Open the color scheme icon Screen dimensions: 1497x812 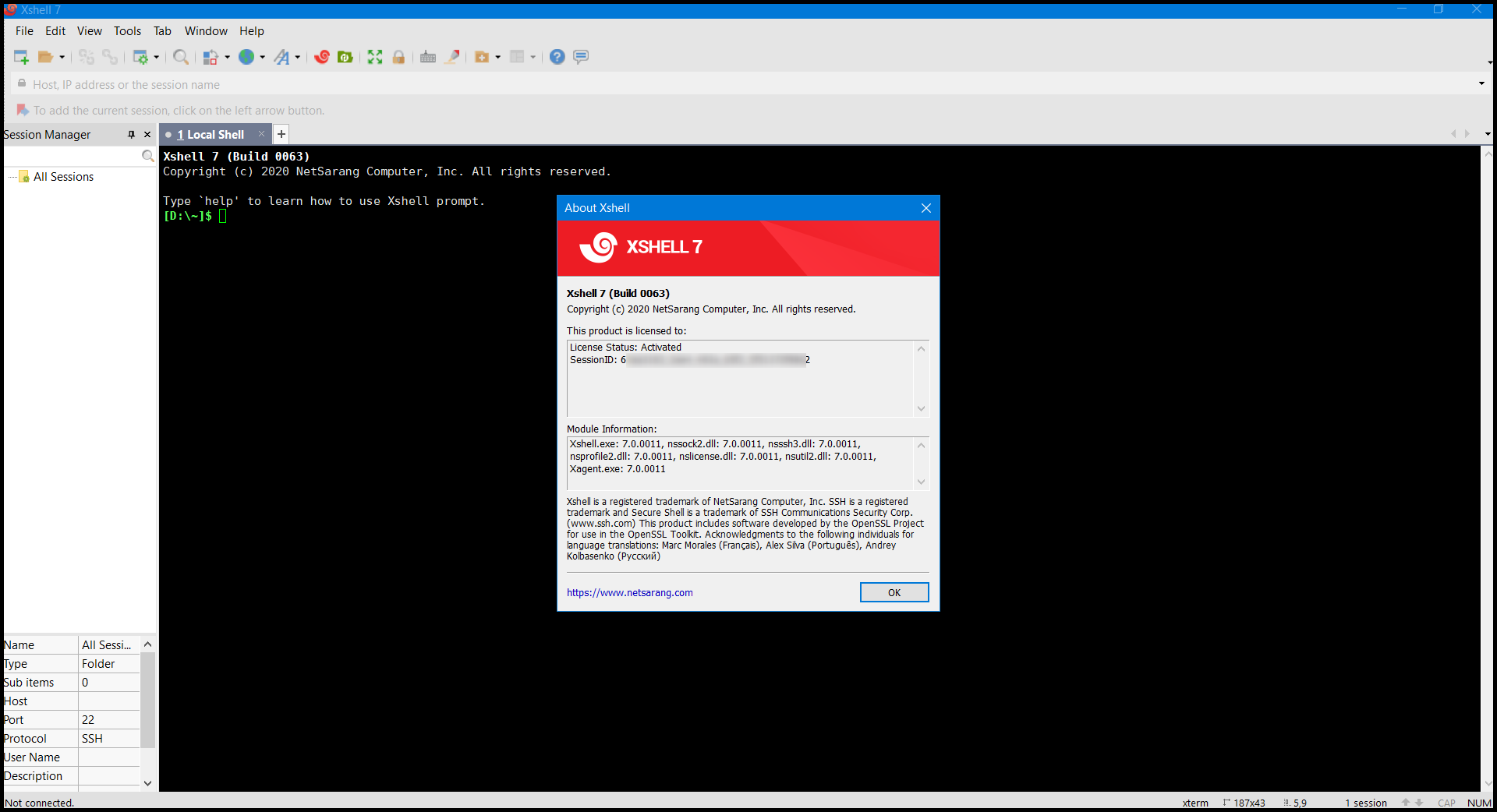211,57
